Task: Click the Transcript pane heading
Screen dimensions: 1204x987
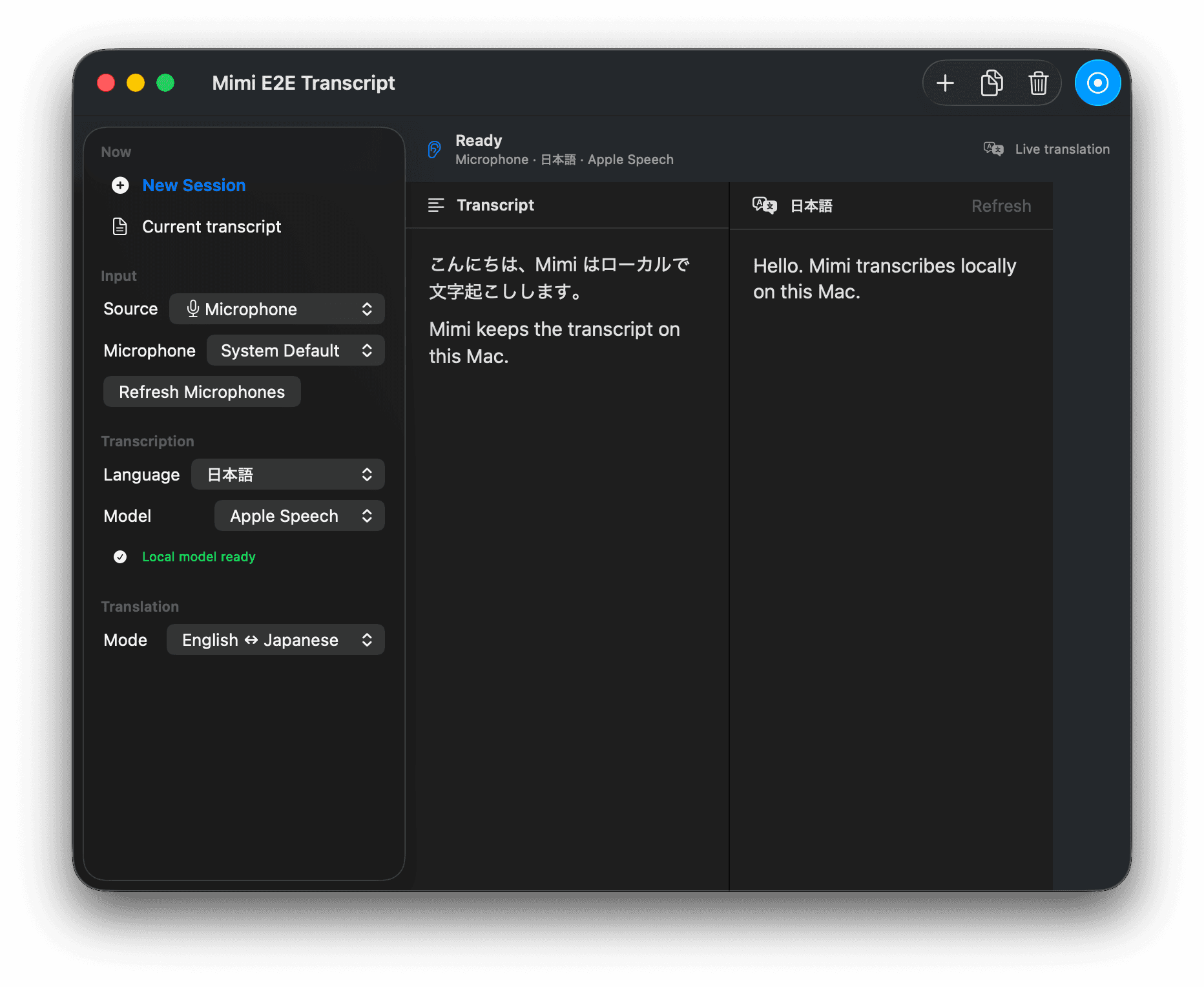Action: (495, 205)
